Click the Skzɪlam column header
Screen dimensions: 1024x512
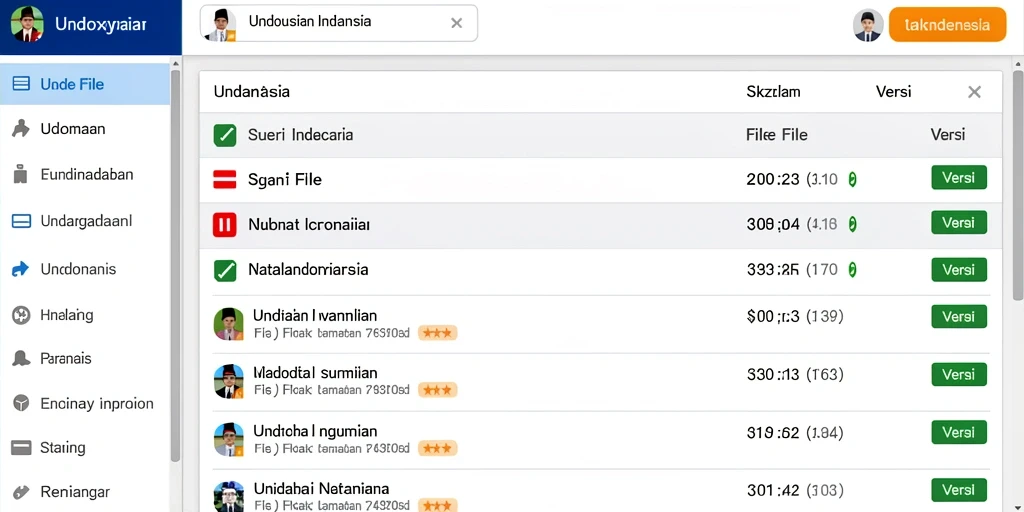pyautogui.click(x=773, y=92)
